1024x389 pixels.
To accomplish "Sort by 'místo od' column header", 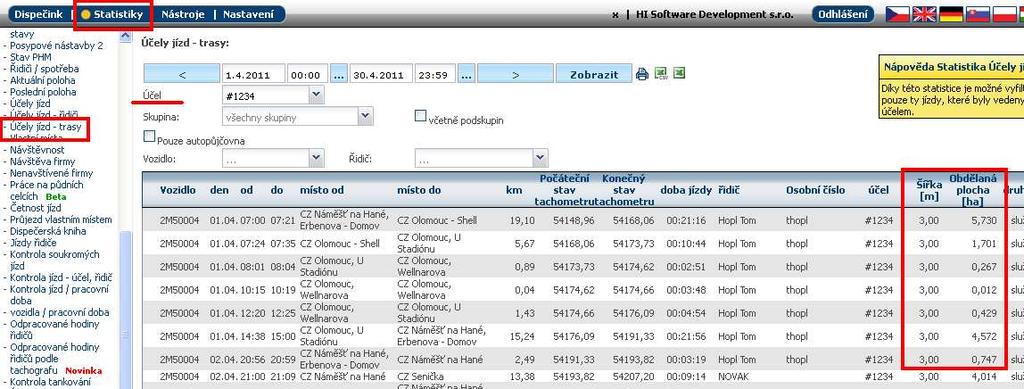I will [x=321, y=190].
